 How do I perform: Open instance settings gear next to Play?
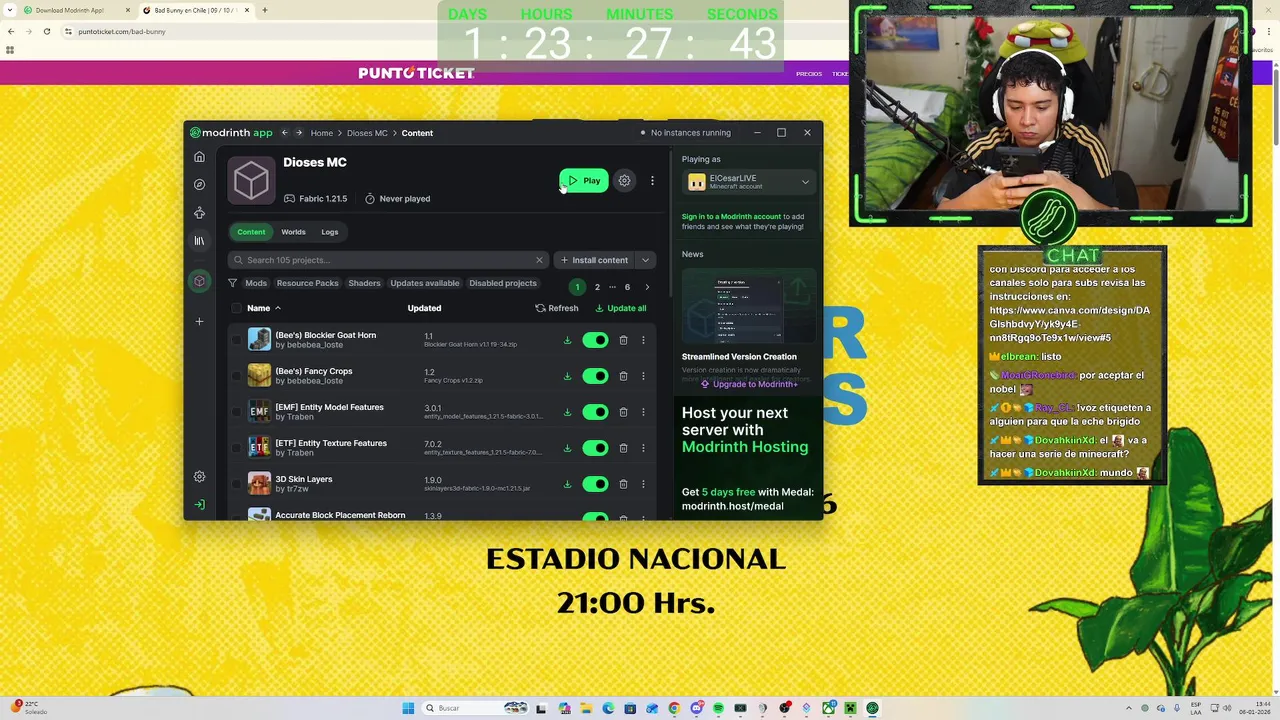click(624, 181)
